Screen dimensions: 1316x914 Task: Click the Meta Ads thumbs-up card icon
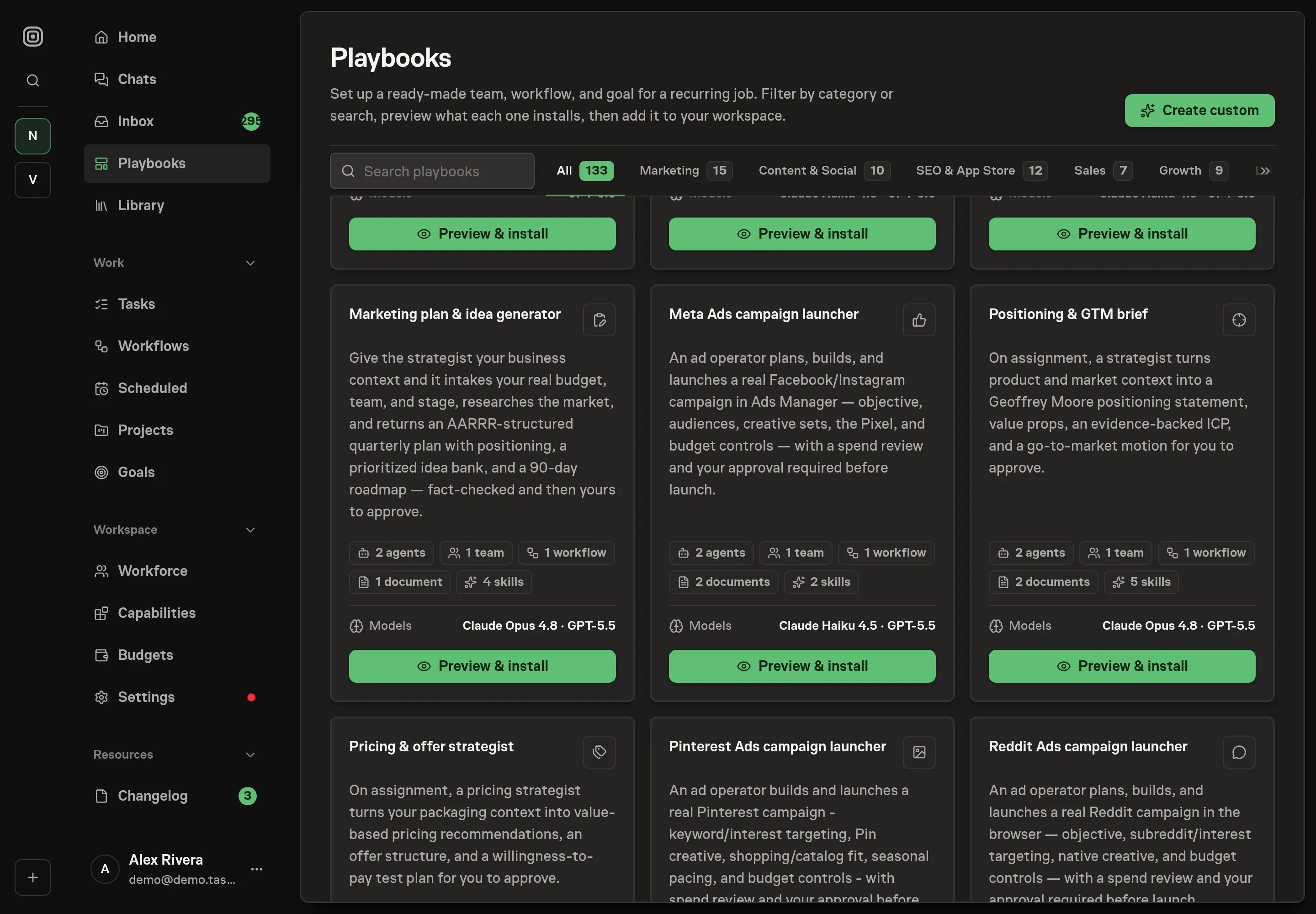click(918, 319)
